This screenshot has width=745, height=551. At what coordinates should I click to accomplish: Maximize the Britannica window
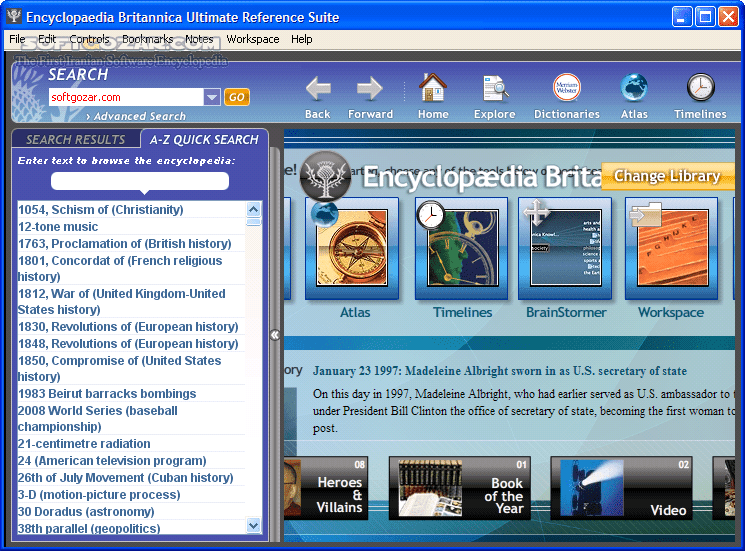click(705, 17)
